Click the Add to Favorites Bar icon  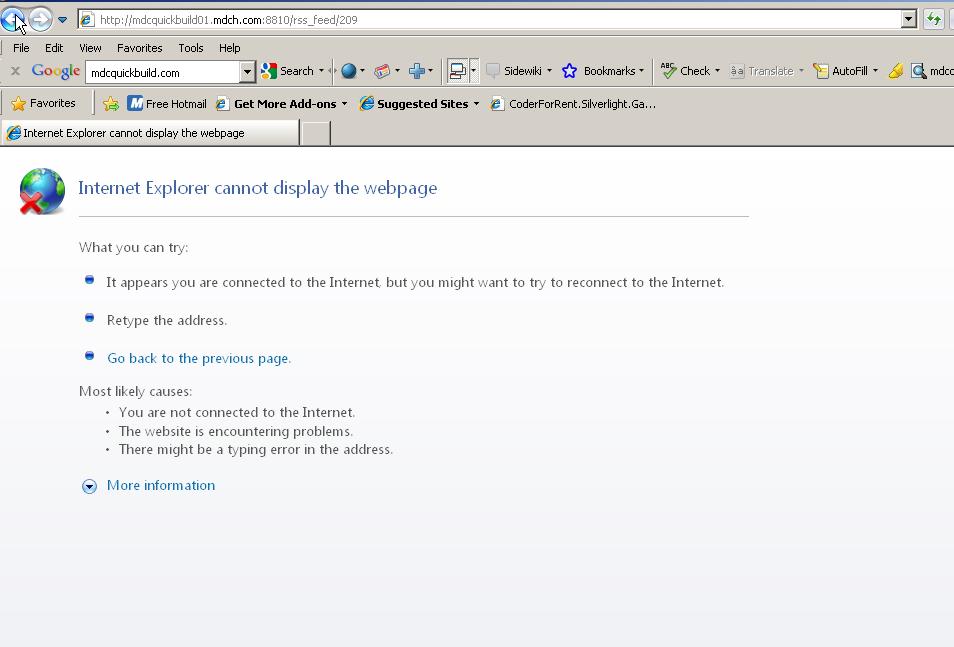(111, 103)
